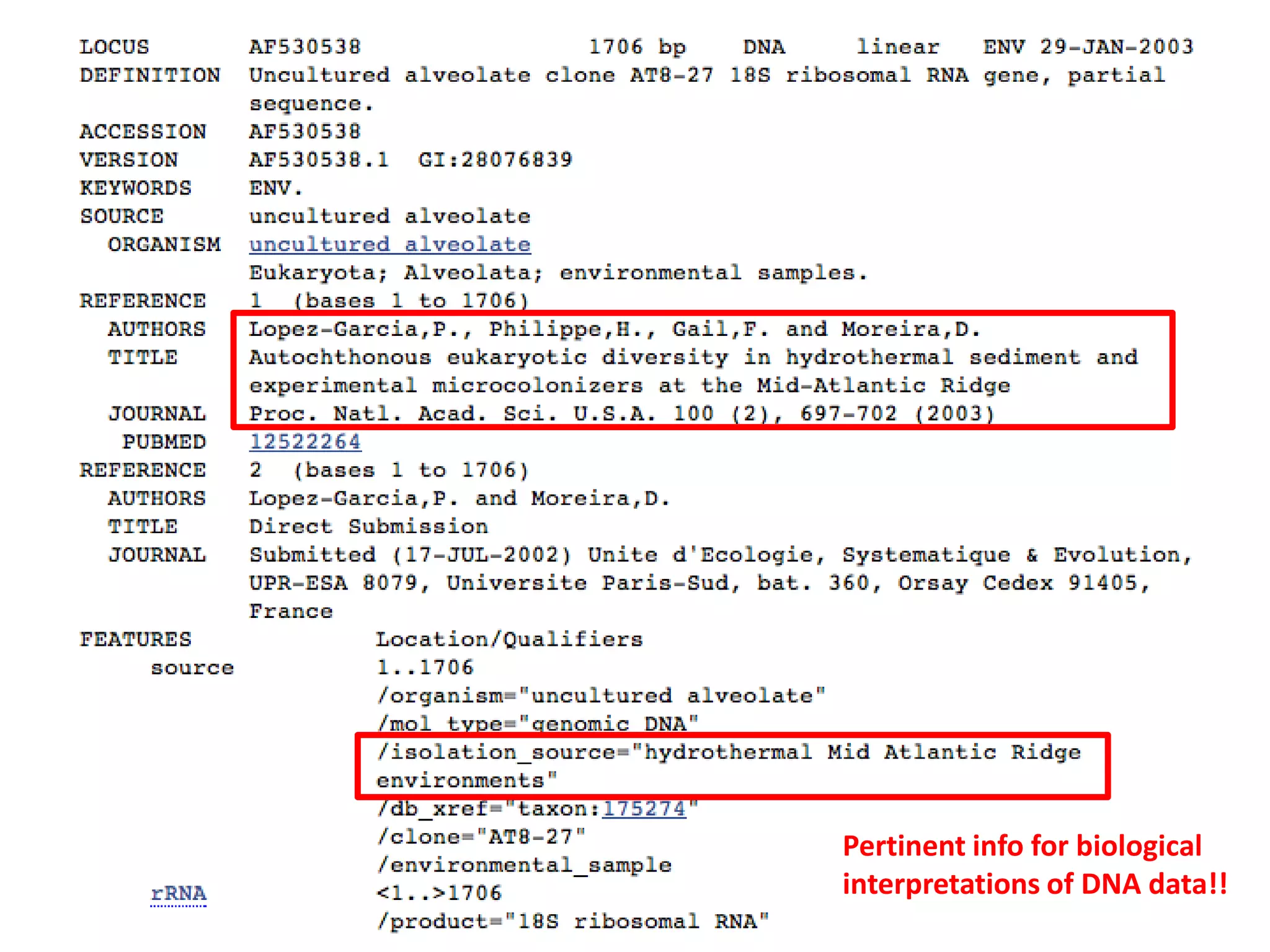Image resolution: width=1270 pixels, height=952 pixels.
Task: Click 'Submitted (17-JUL-2002)' journal line
Action: [410, 555]
